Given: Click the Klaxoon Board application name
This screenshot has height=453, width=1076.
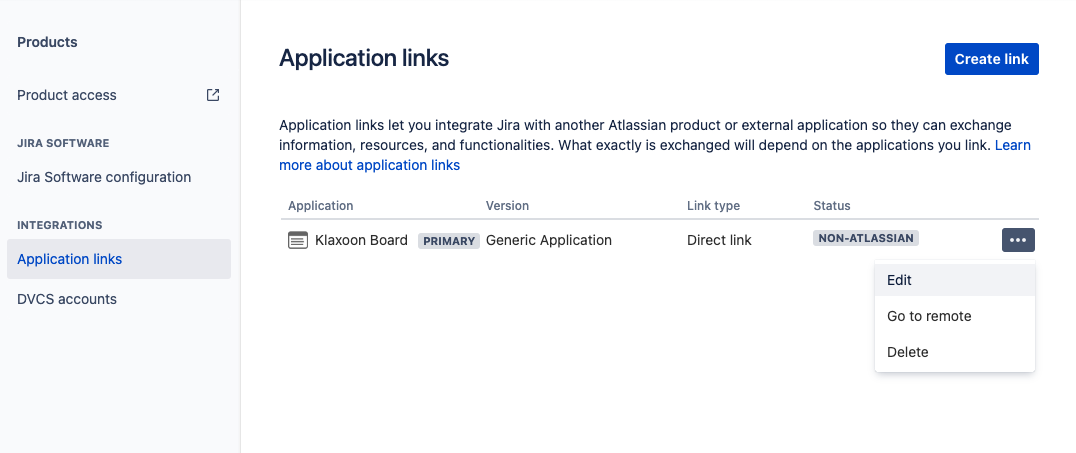Looking at the screenshot, I should click(x=361, y=240).
